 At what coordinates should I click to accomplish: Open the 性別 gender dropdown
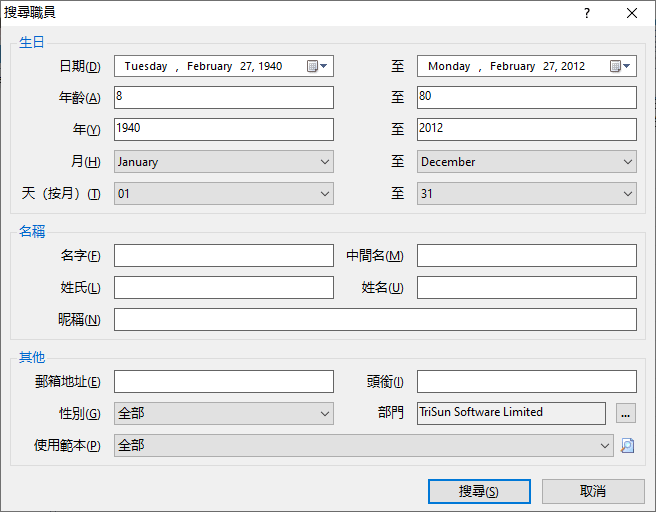[x=224, y=414]
